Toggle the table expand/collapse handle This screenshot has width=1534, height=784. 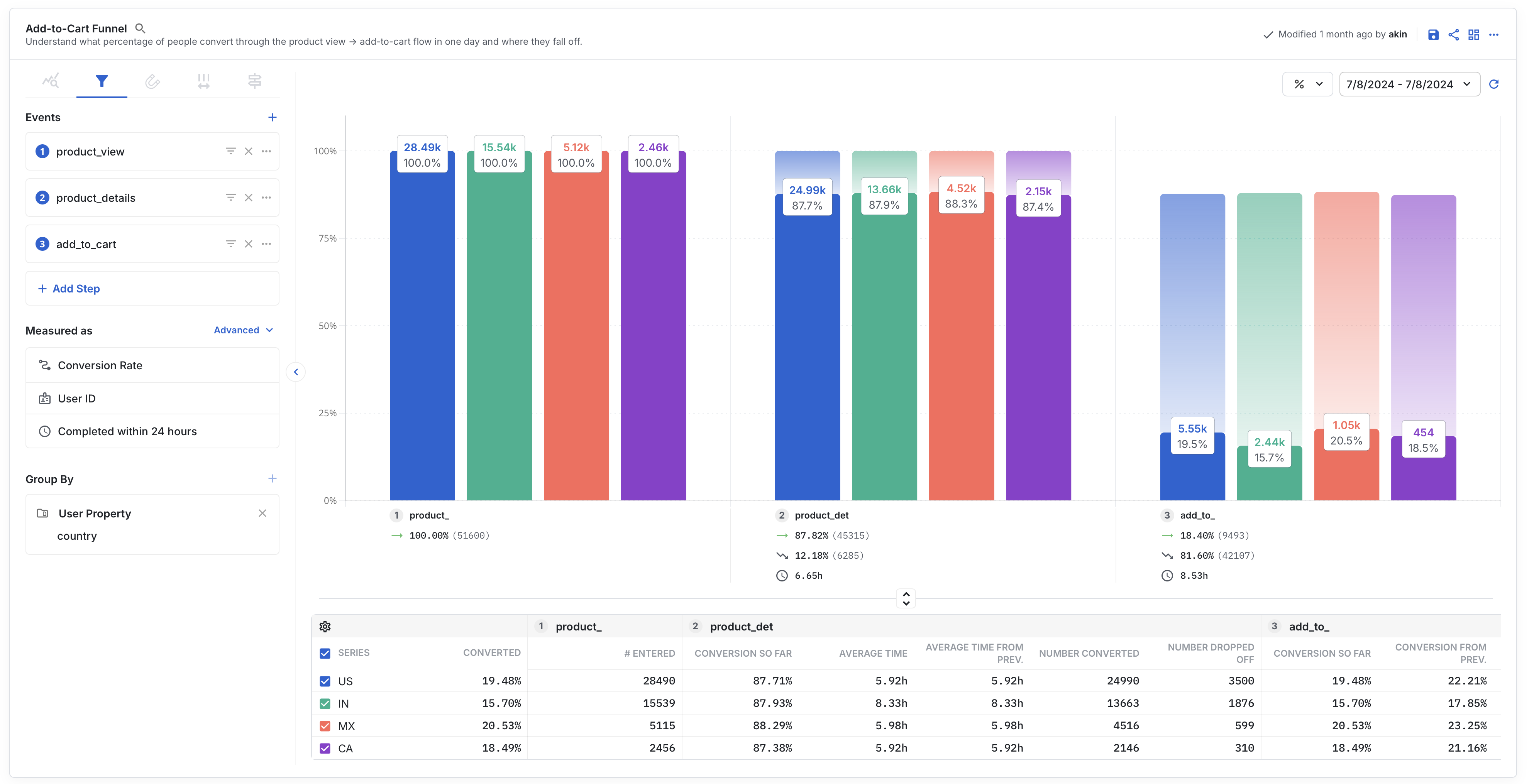tap(906, 598)
